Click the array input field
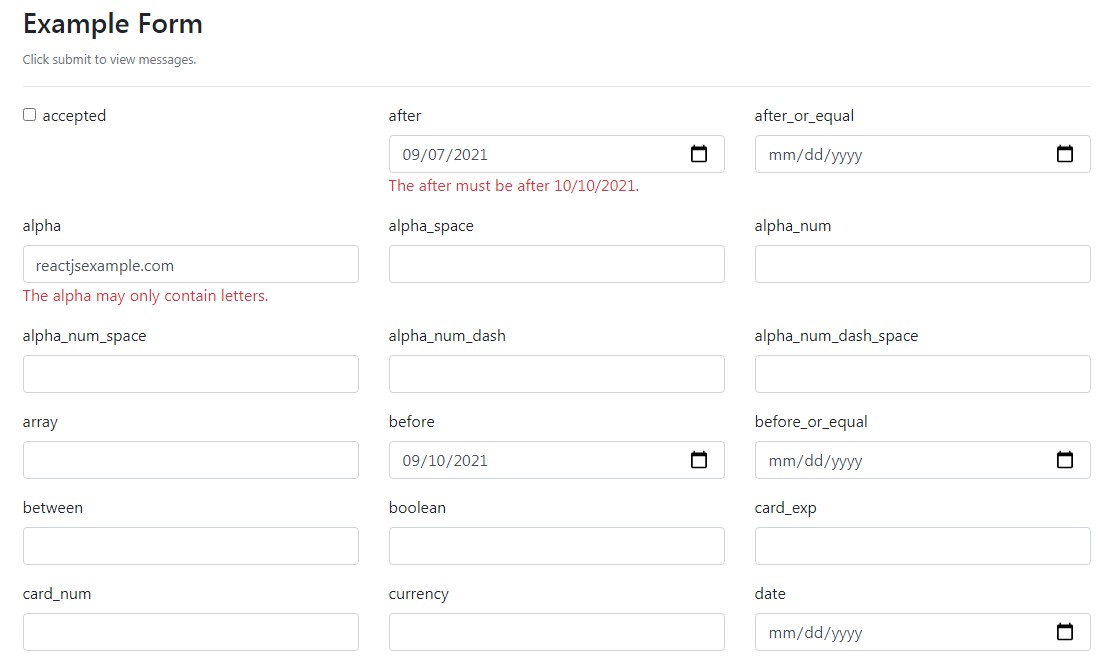1120x660 pixels. (190, 460)
